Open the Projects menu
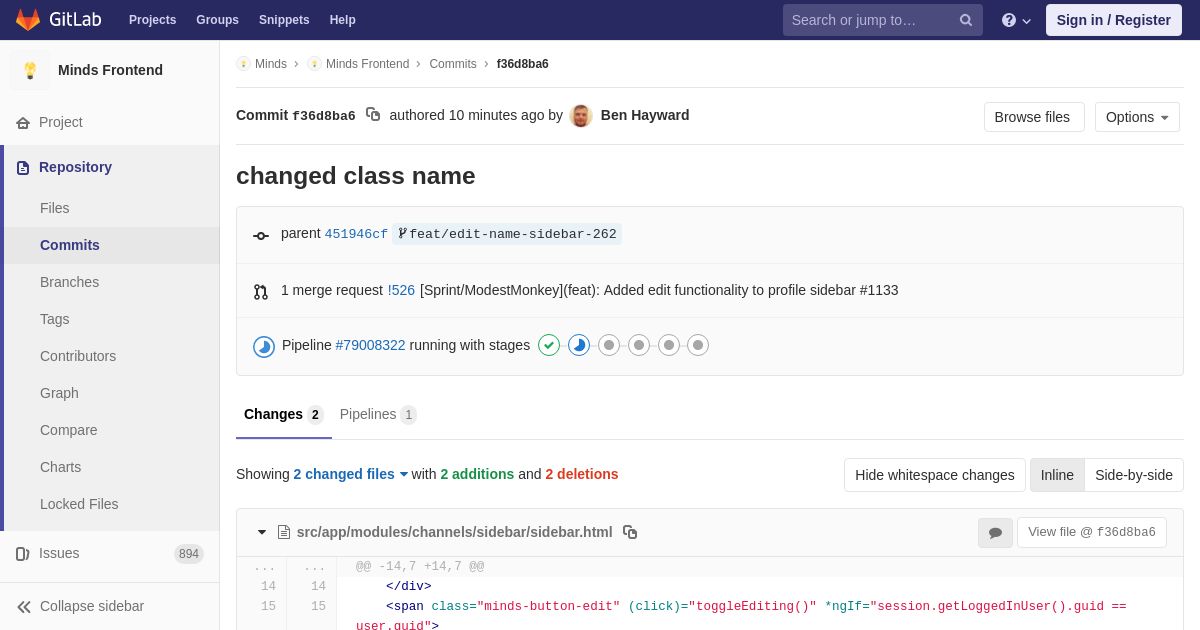The width and height of the screenshot is (1200, 630). pos(152,20)
